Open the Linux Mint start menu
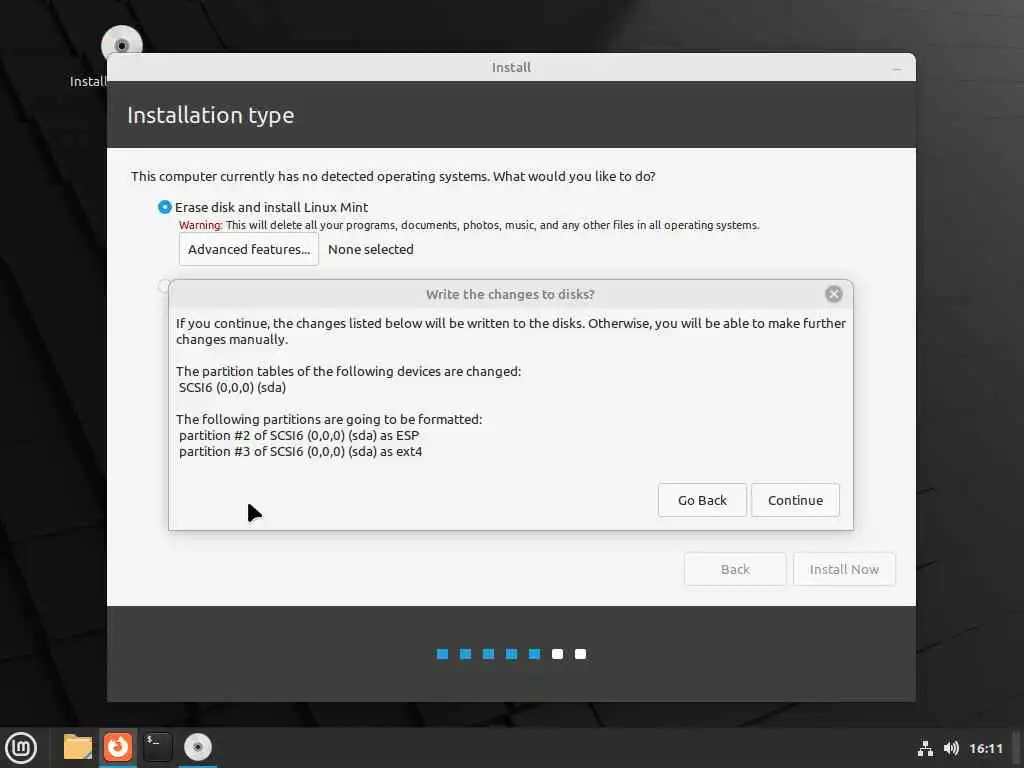 point(21,748)
